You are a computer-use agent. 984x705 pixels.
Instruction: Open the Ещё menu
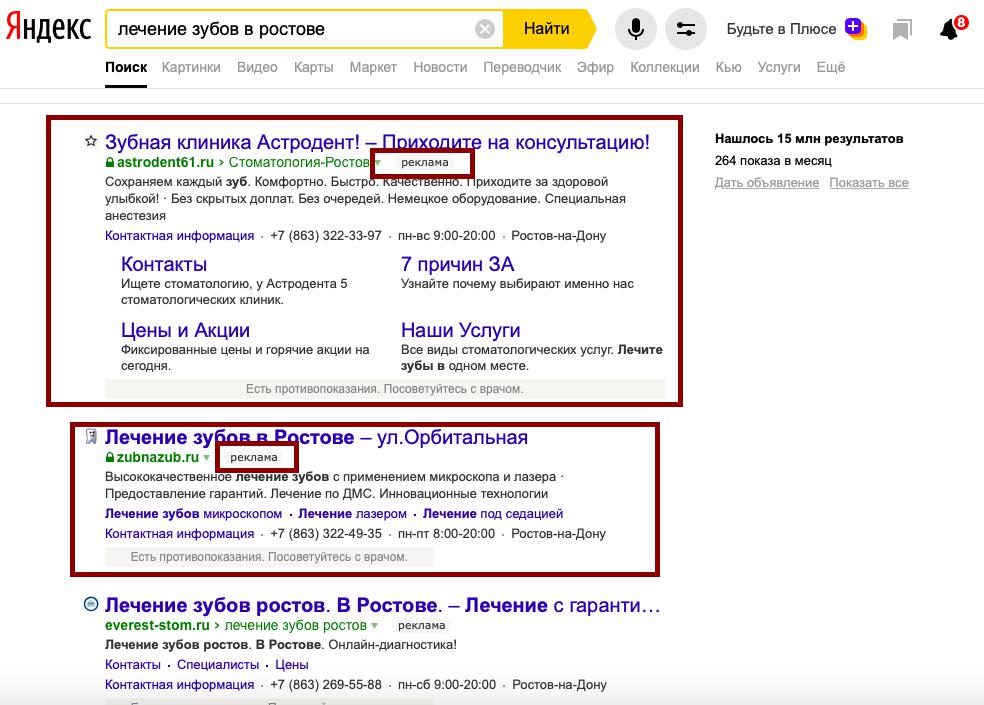tap(831, 67)
